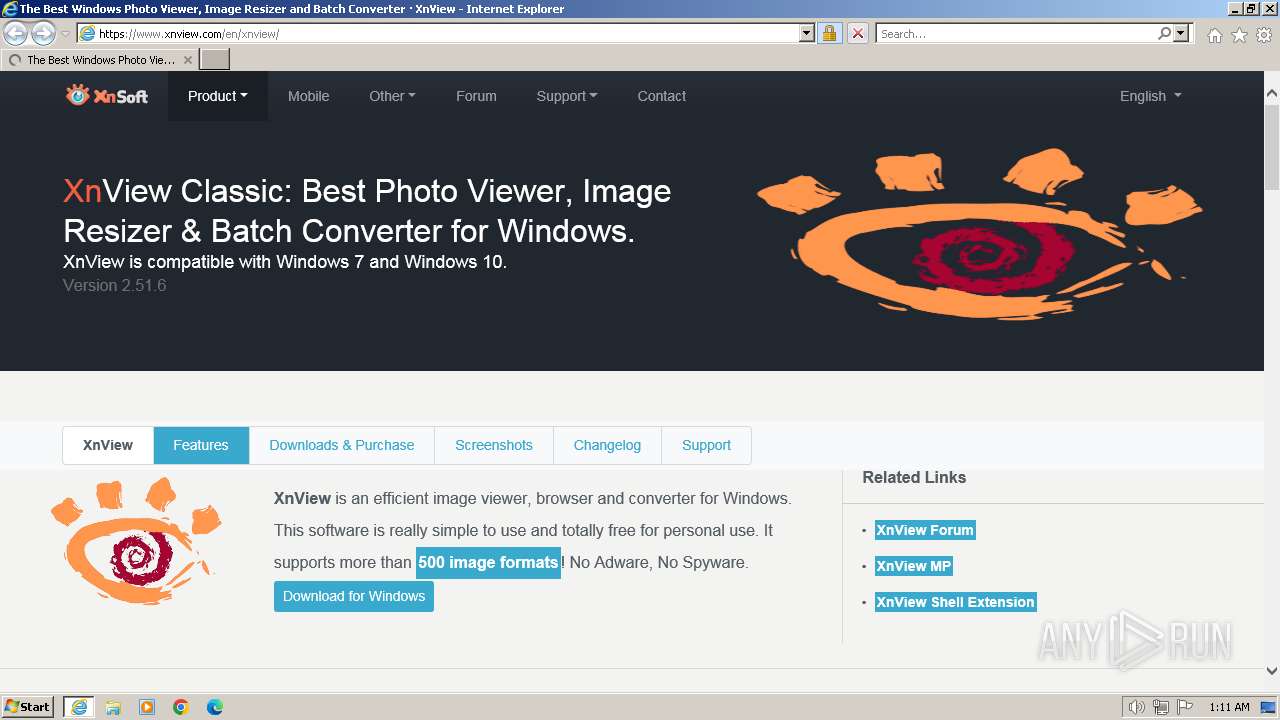
Task: Open File Explorer from the taskbar
Action: [x=113, y=707]
